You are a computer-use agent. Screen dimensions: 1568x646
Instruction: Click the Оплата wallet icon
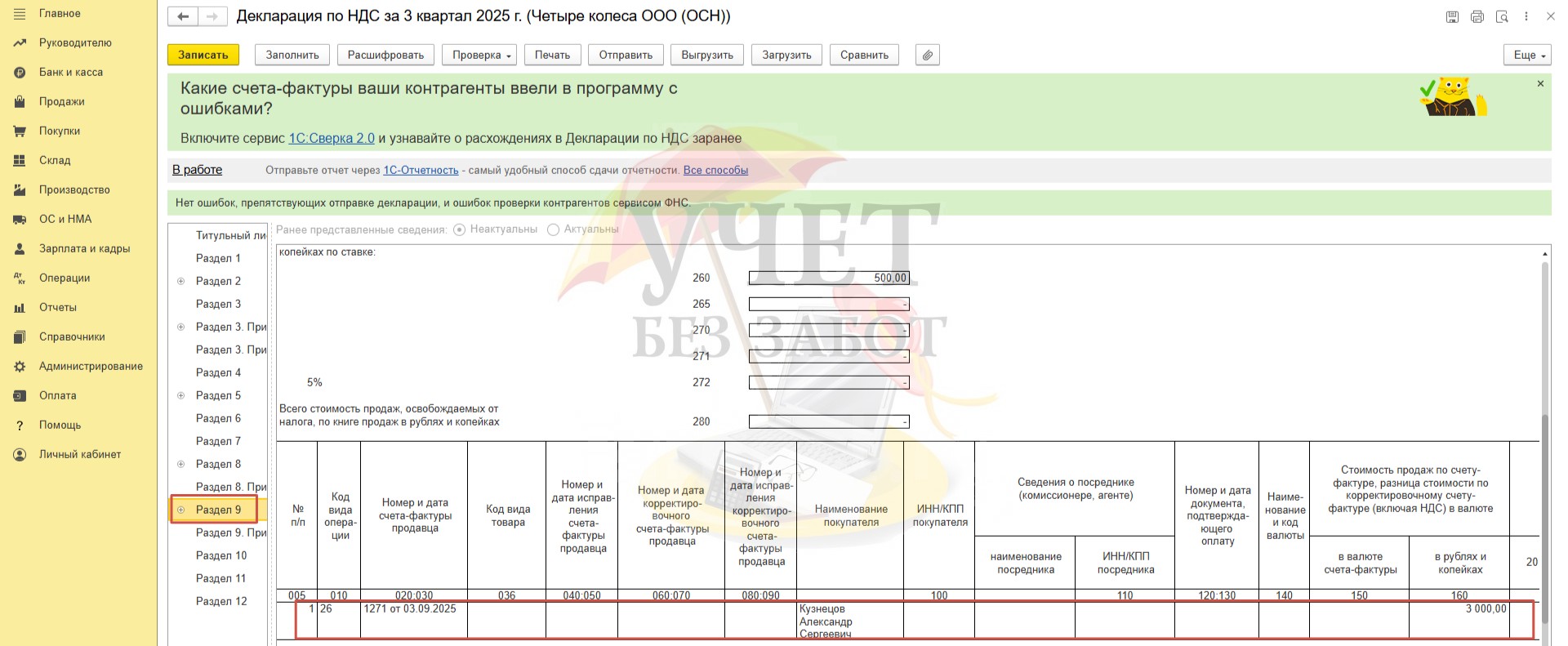coord(20,396)
